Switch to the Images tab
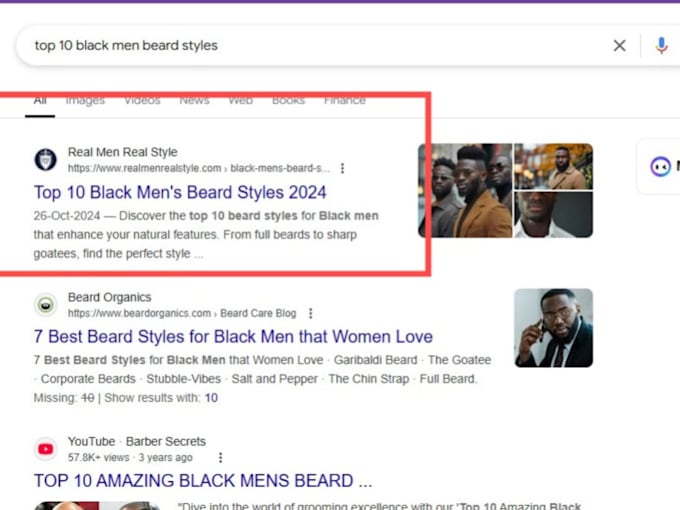Screen dimensions: 680x510 85,101
